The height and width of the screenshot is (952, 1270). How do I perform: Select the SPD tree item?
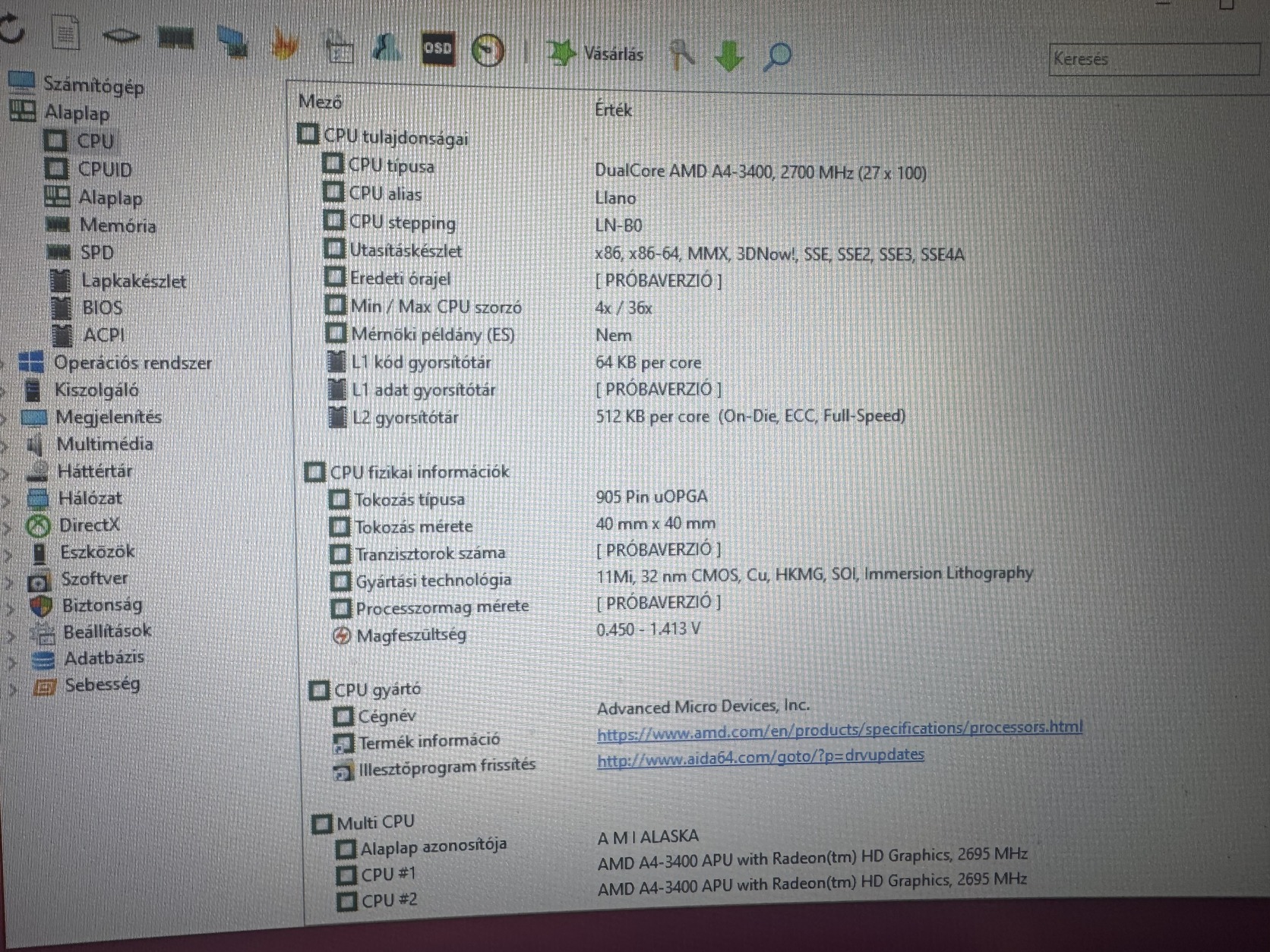(97, 253)
